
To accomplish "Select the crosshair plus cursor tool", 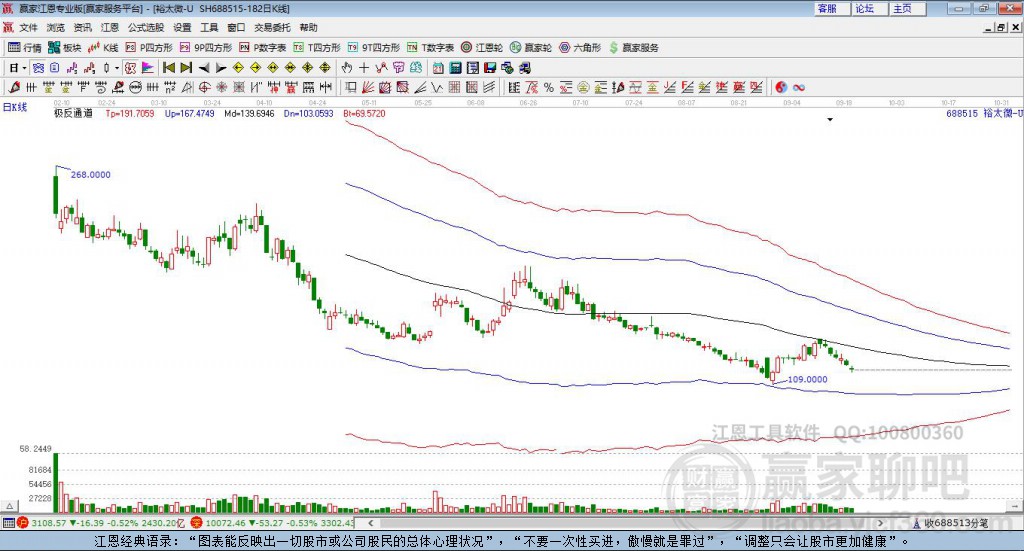I will tap(364, 68).
